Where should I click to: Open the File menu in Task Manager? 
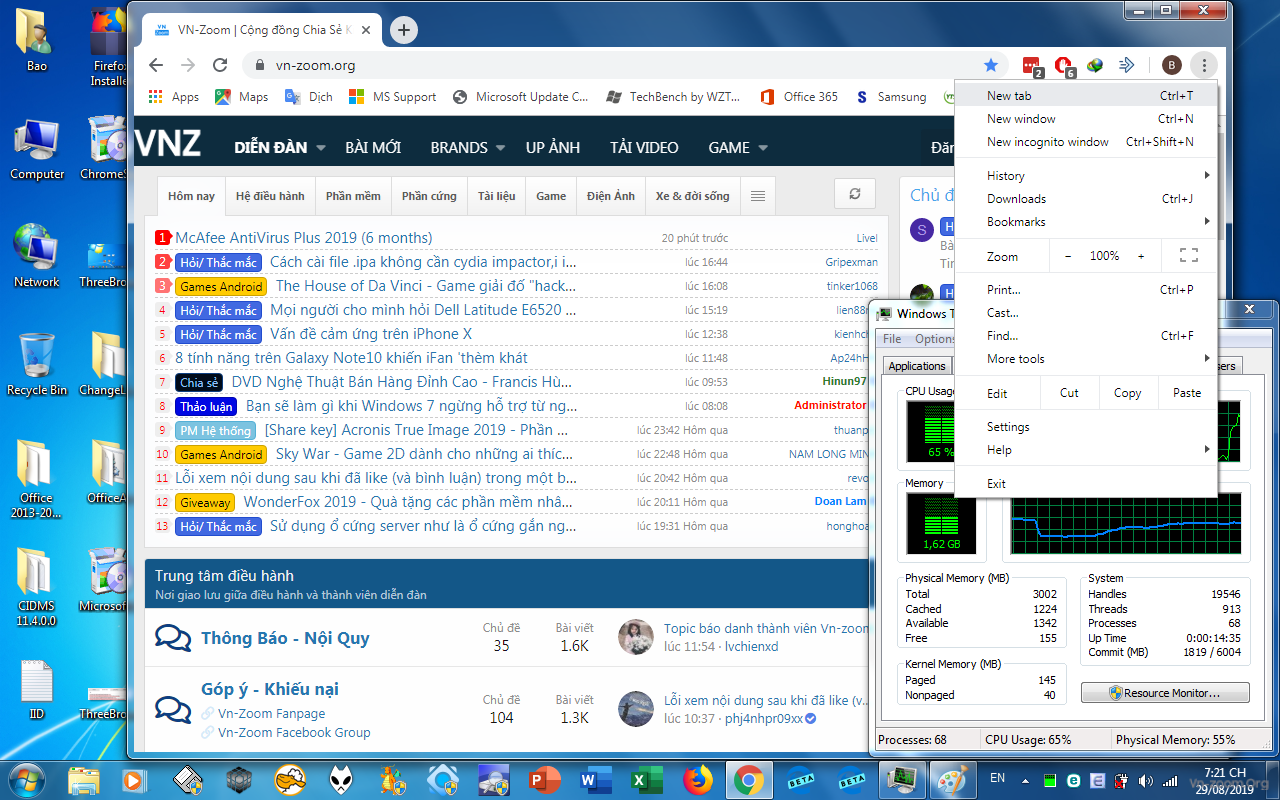click(x=892, y=339)
